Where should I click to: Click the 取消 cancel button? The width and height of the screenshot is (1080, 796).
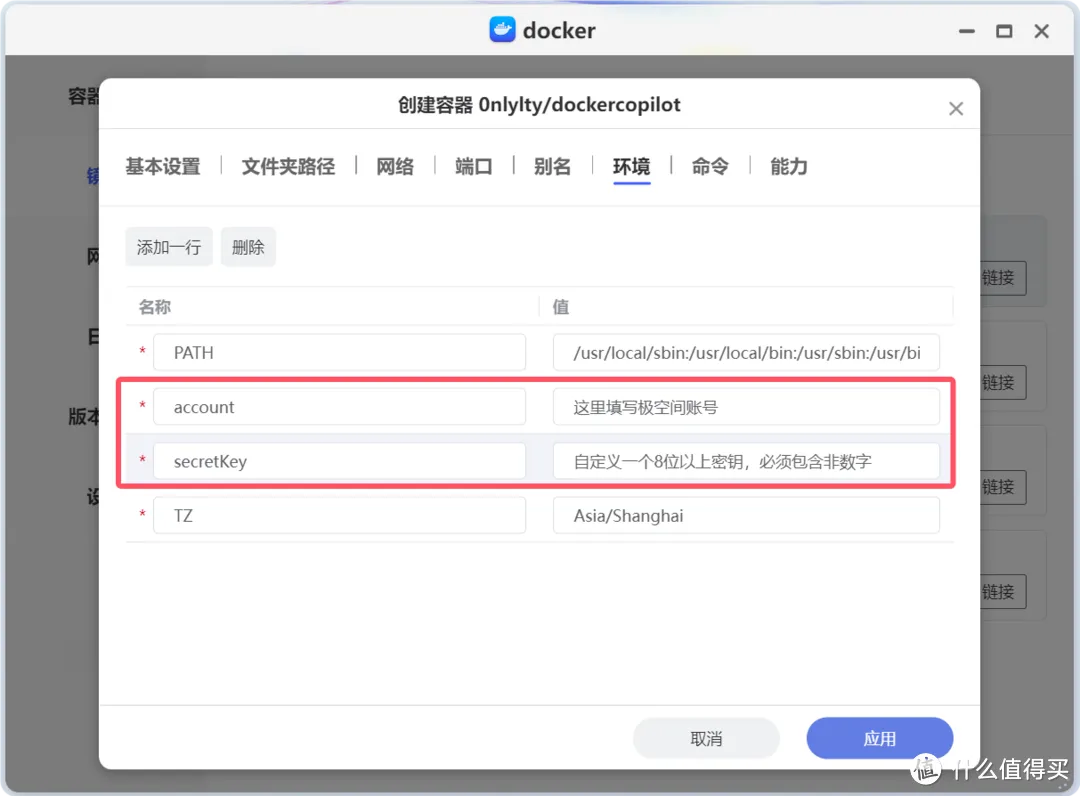(706, 738)
